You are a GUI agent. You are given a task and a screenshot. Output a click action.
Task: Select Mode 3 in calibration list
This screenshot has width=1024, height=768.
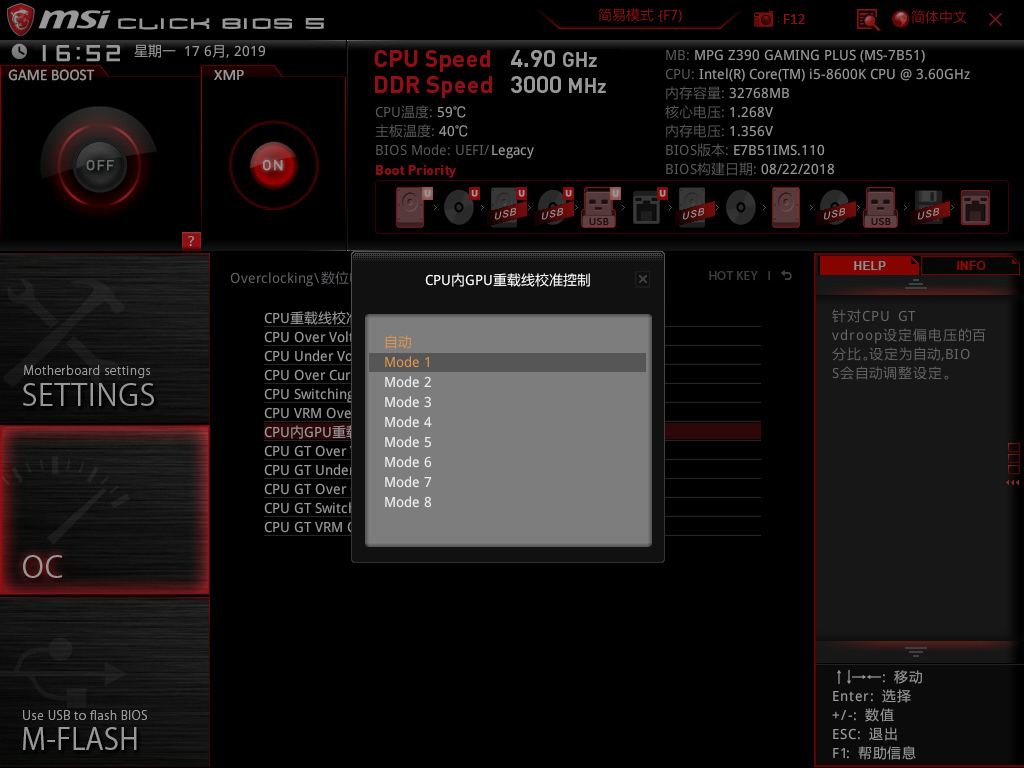point(407,402)
